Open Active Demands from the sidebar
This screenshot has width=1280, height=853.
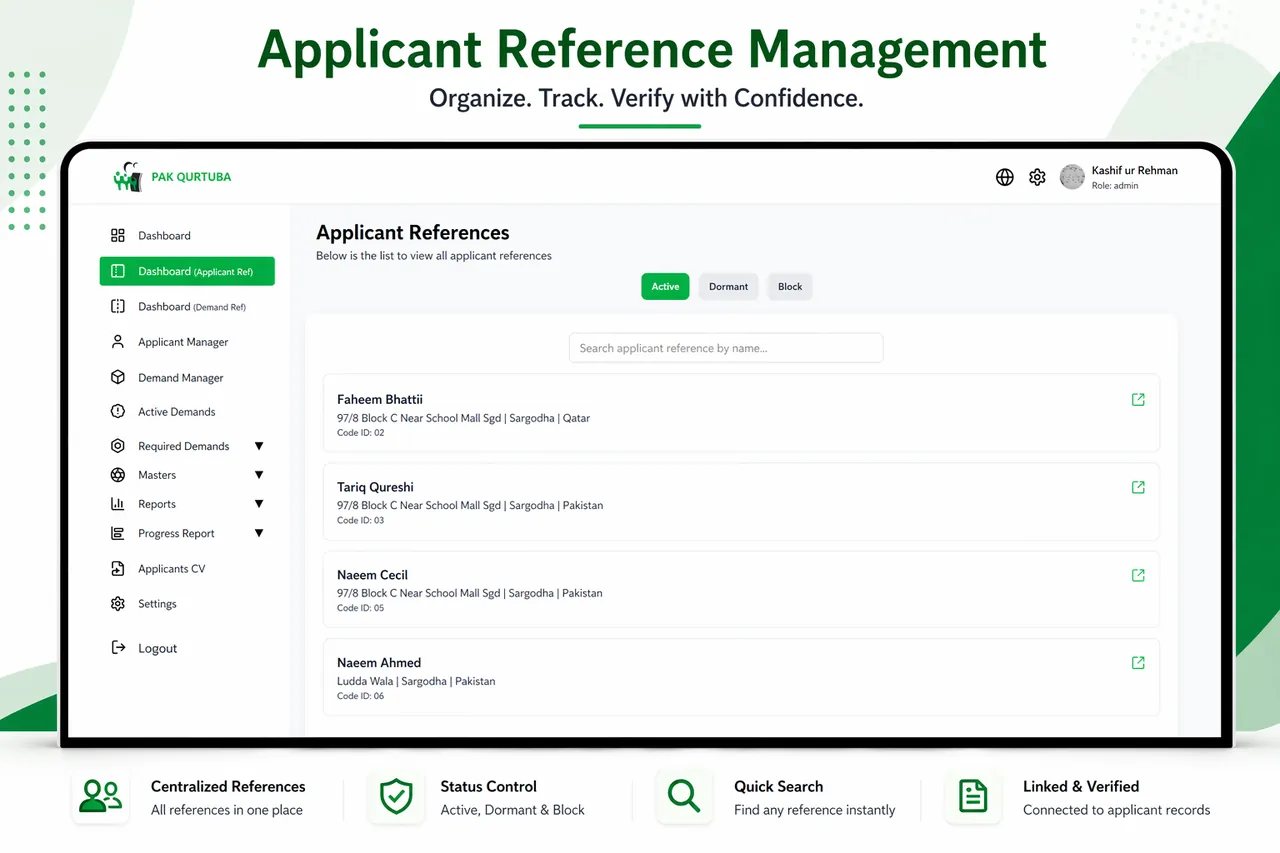point(177,412)
